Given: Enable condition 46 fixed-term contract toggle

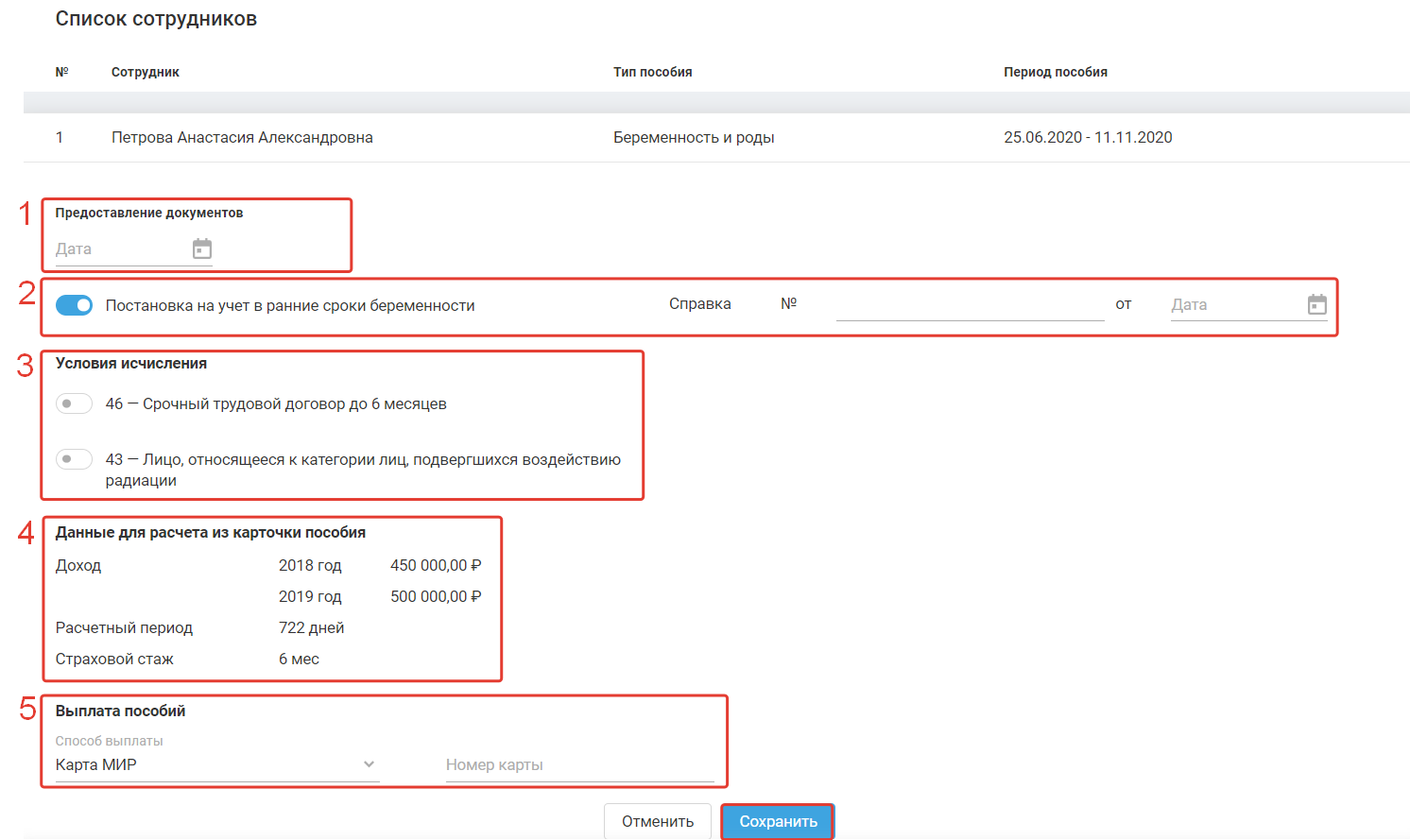Looking at the screenshot, I should tap(74, 403).
